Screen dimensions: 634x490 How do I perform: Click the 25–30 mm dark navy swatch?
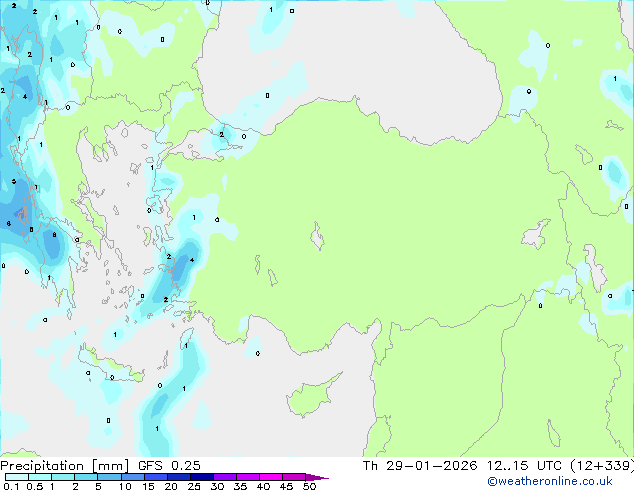[x=201, y=477]
